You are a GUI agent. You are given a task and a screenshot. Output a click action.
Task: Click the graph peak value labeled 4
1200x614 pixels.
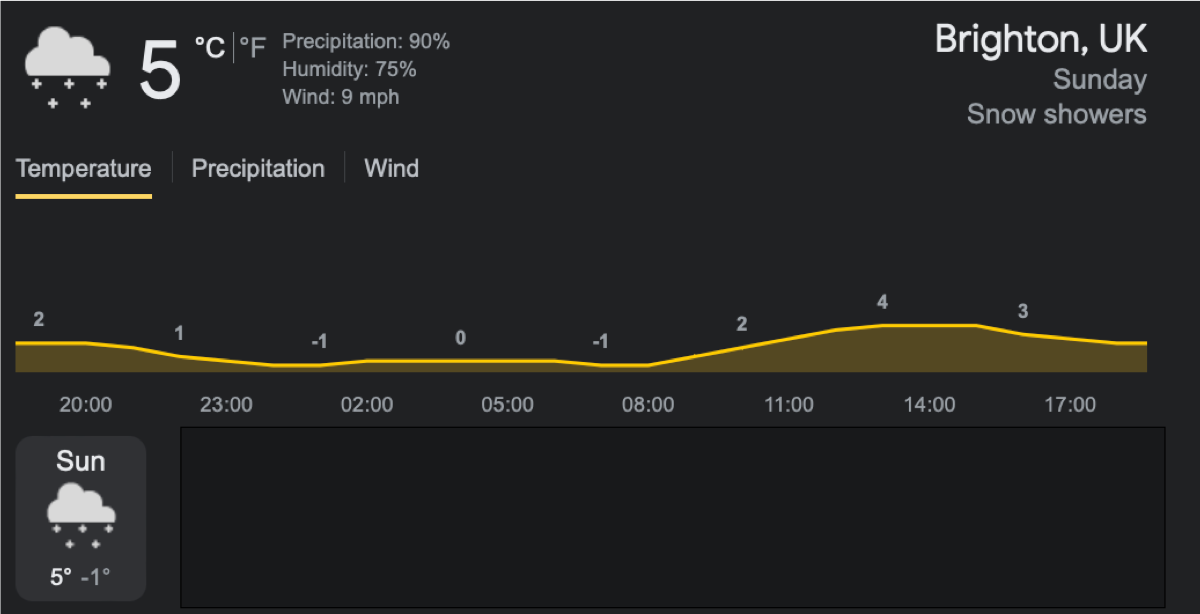[x=882, y=302]
